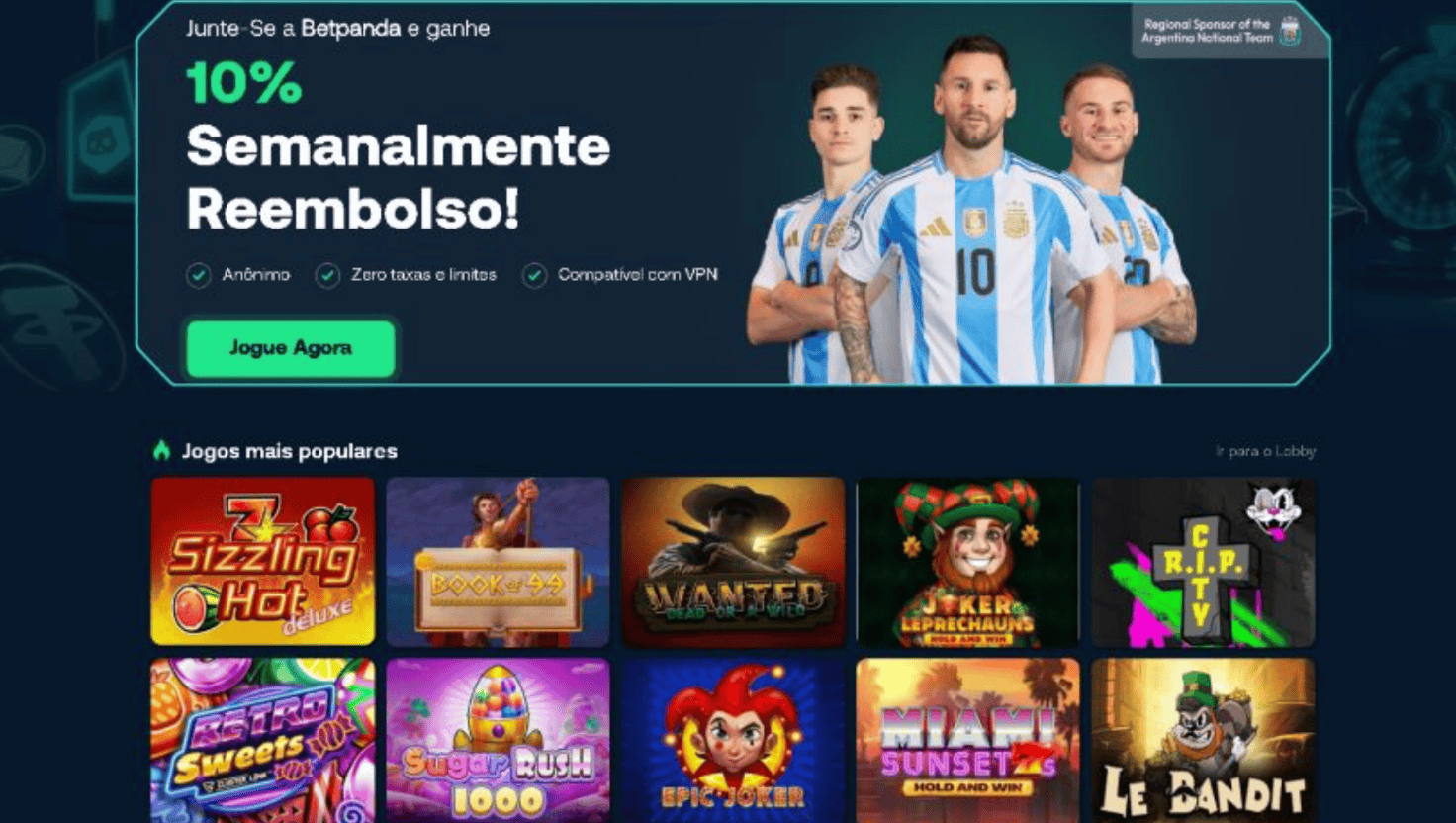Click the Anônimo checkmark icon
The image size is (1456, 823).
click(199, 275)
